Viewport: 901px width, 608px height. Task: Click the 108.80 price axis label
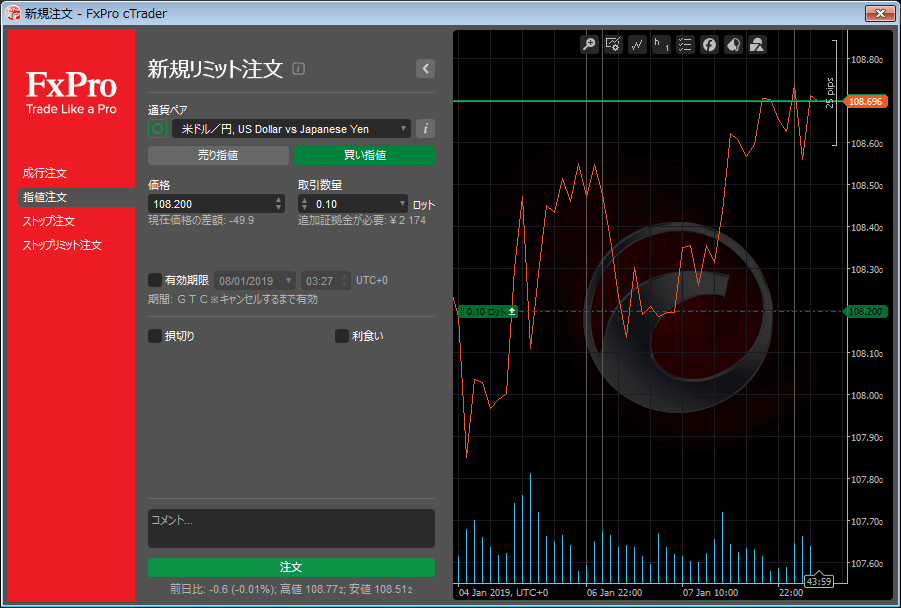(867, 60)
